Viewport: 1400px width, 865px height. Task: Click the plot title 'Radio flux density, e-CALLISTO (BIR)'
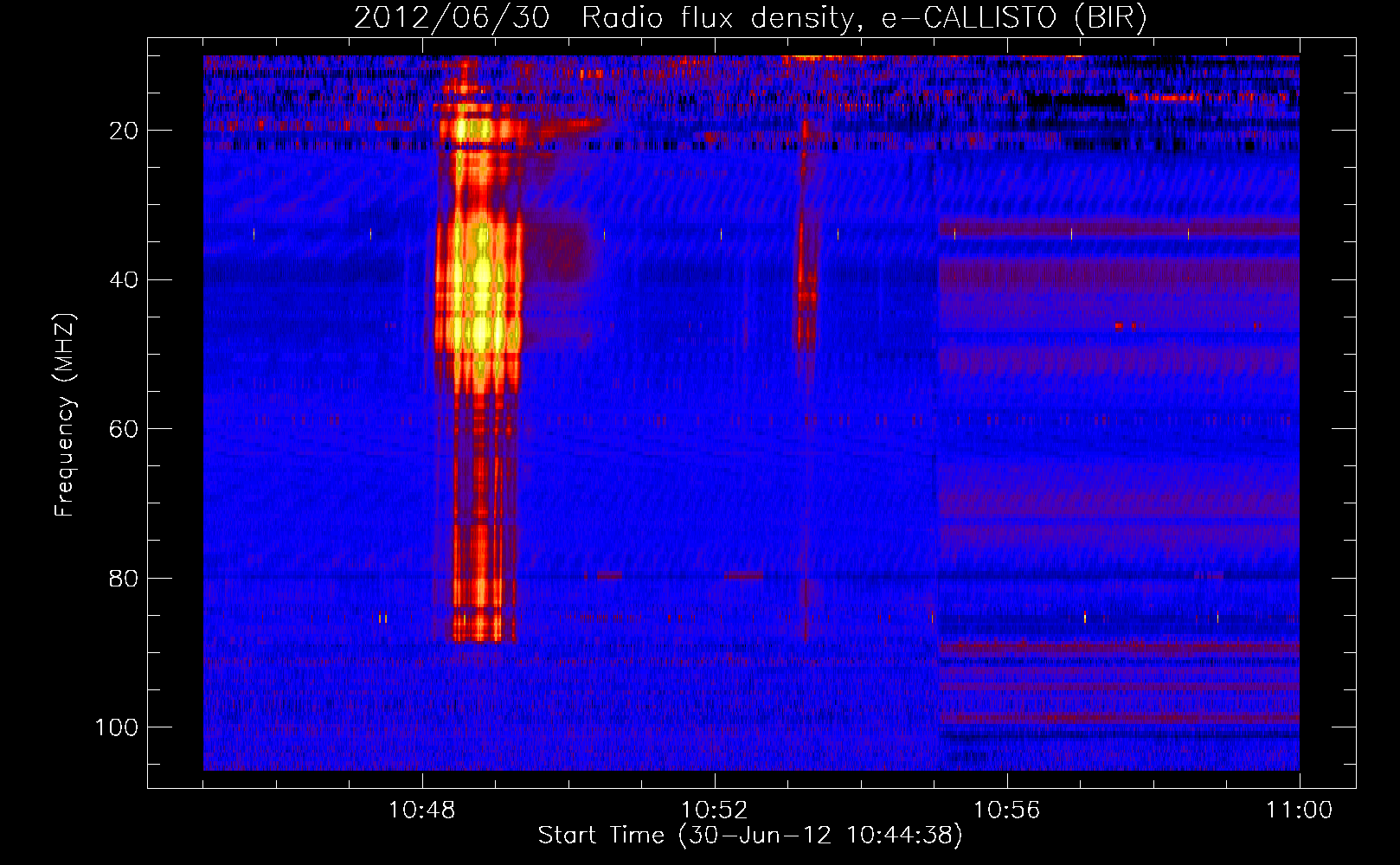pyautogui.click(x=864, y=18)
